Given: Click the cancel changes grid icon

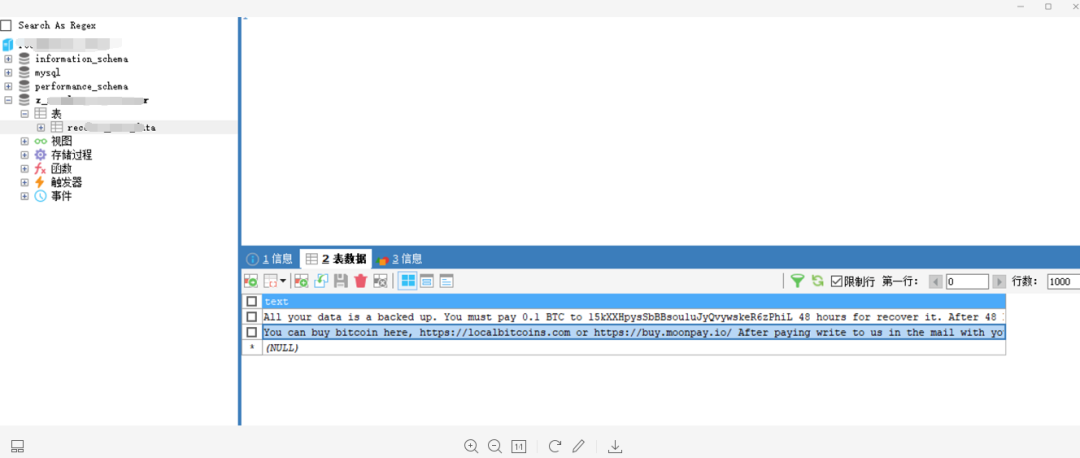Looking at the screenshot, I should (380, 281).
